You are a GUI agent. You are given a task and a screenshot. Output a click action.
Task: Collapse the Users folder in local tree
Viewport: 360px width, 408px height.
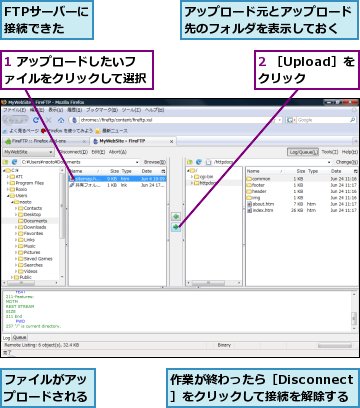[x=9, y=196]
